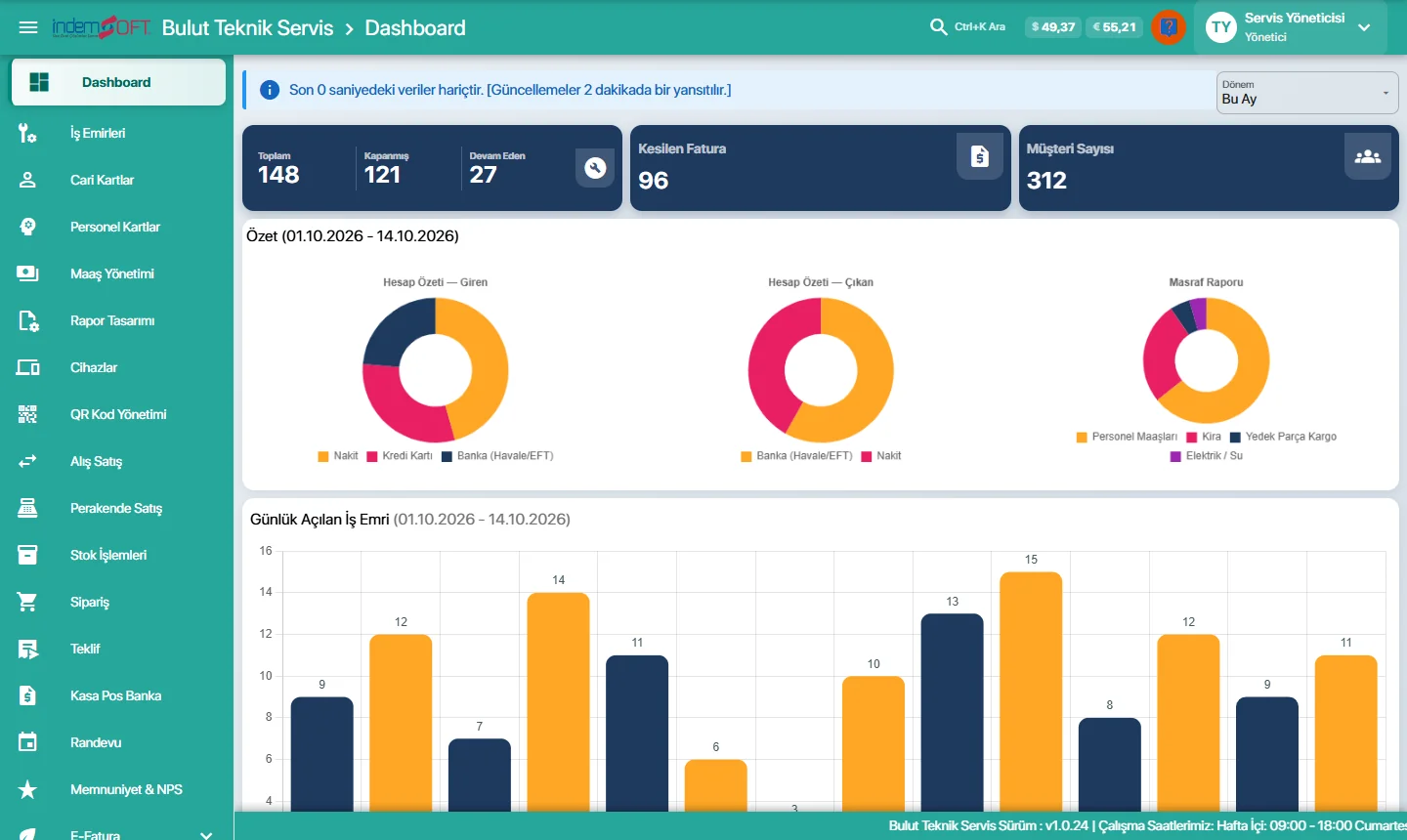Click the Randevu calendar icon
Image resolution: width=1407 pixels, height=840 pixels.
tap(27, 742)
